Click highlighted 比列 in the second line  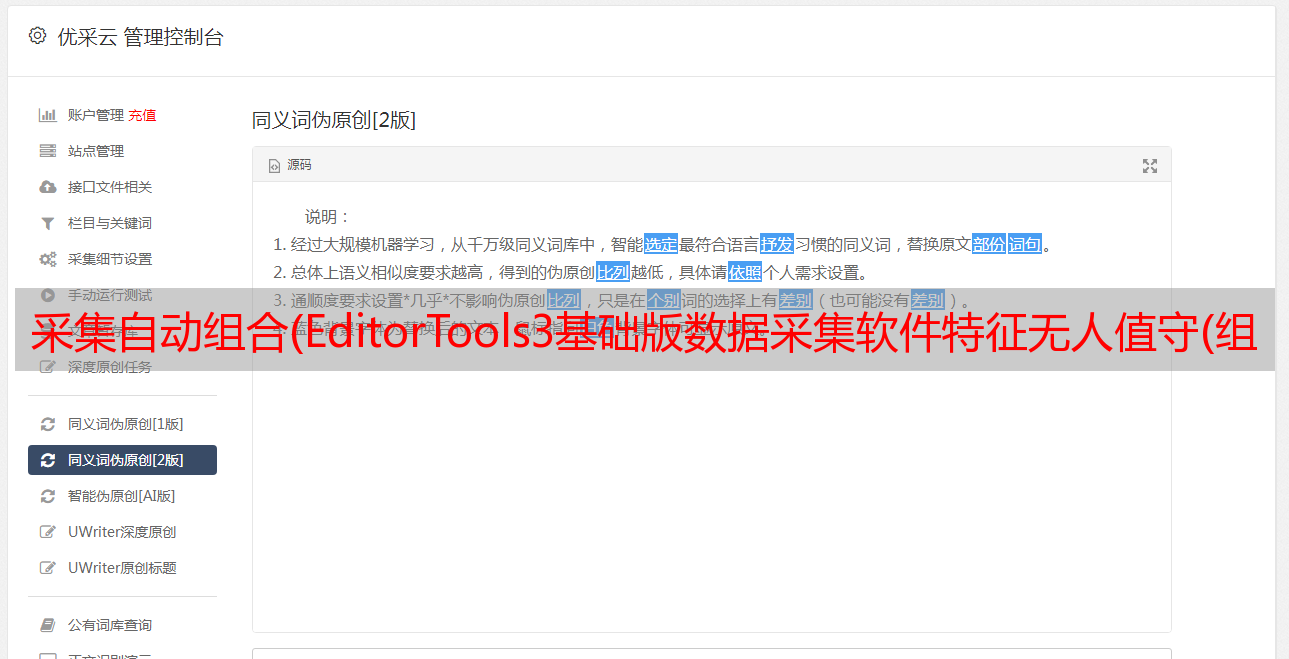(x=613, y=272)
